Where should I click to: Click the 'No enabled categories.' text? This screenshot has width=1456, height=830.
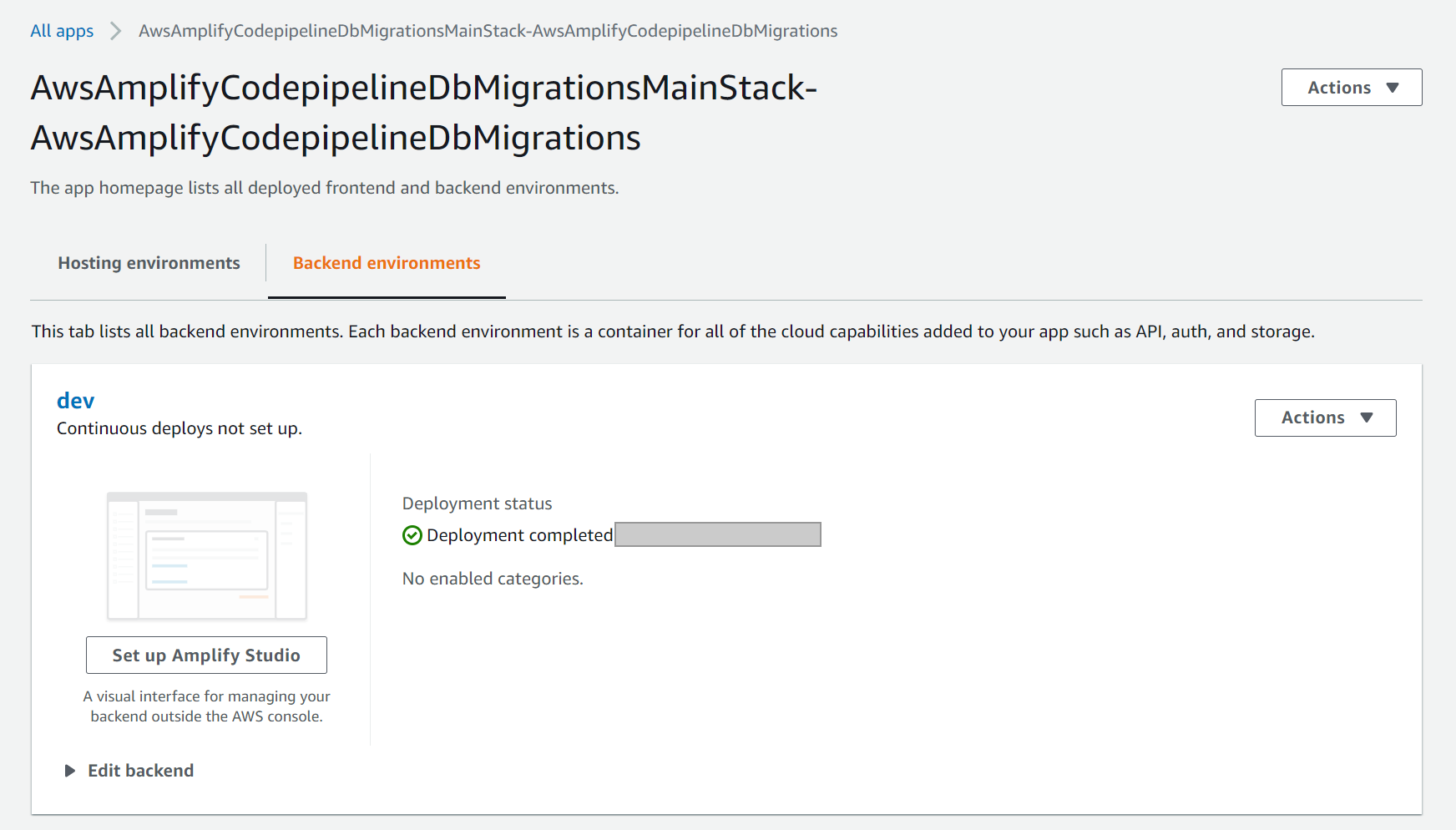coord(493,579)
